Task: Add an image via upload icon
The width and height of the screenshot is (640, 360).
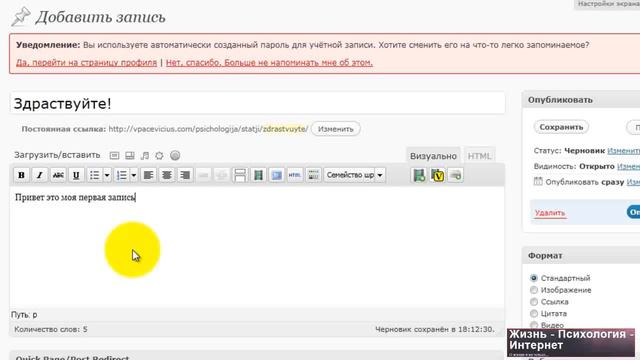Action: 115,156
